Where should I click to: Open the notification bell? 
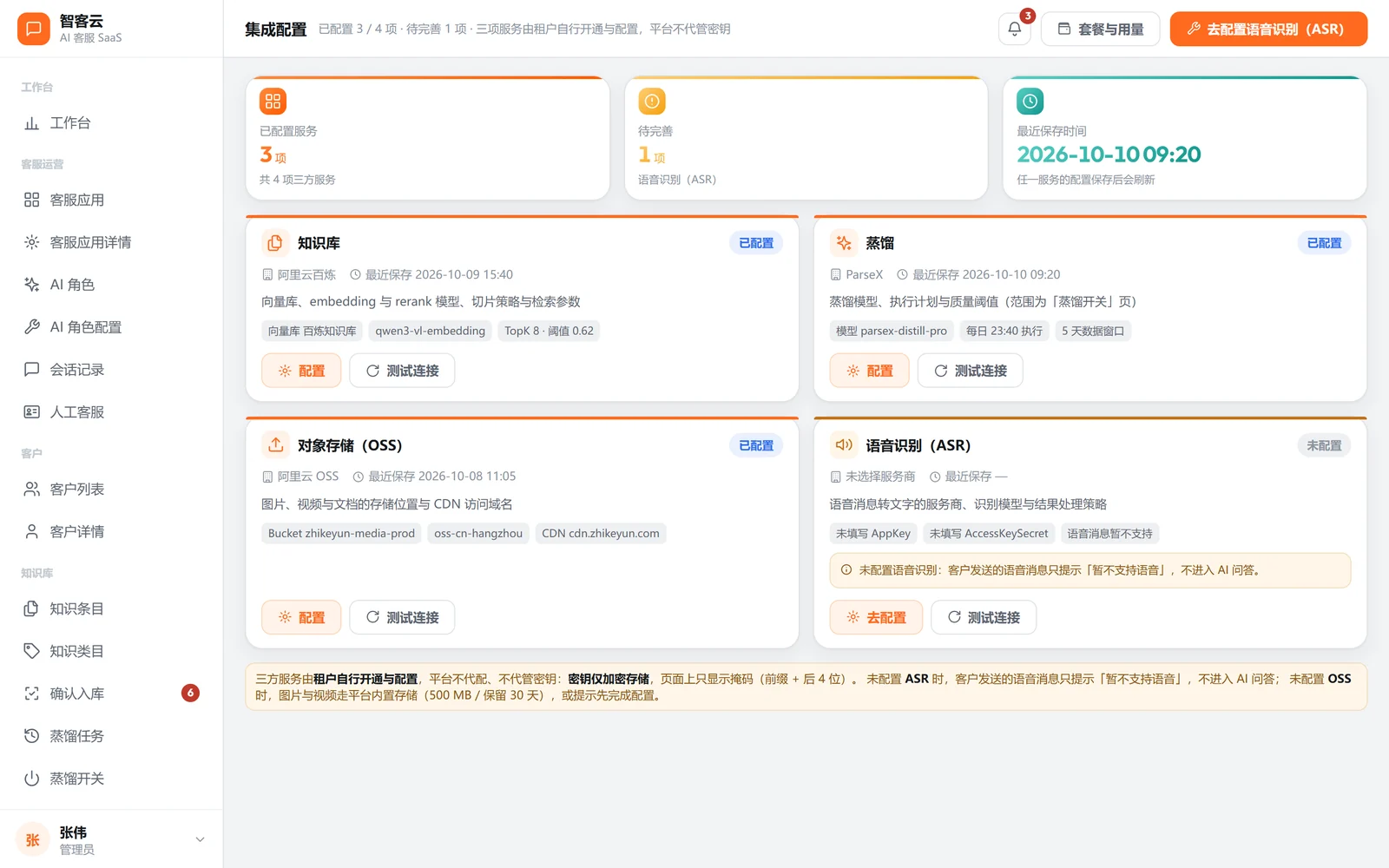pyautogui.click(x=1014, y=29)
